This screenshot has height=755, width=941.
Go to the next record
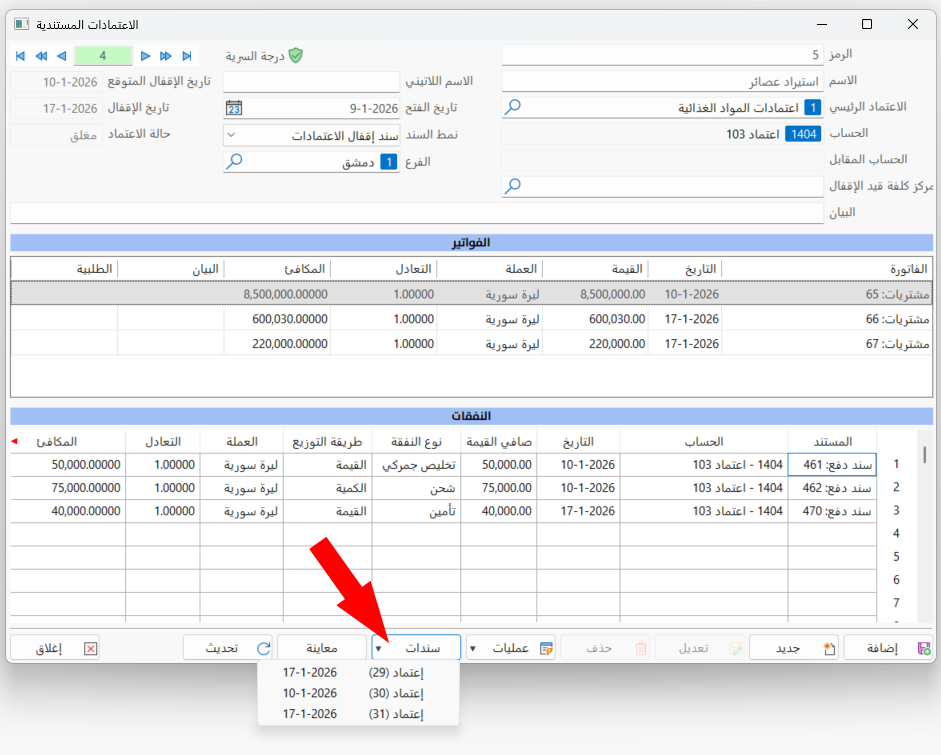tap(145, 56)
